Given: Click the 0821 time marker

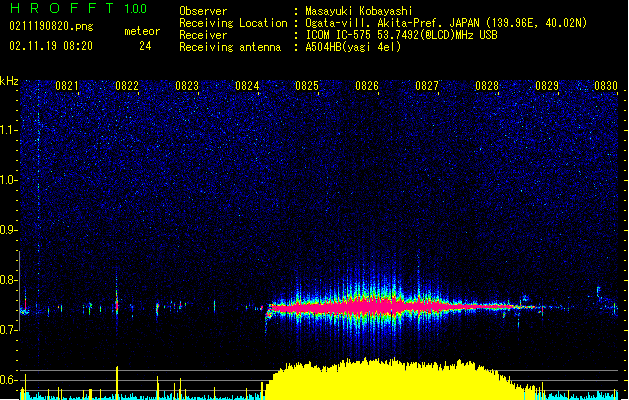Looking at the screenshot, I should click(67, 85).
